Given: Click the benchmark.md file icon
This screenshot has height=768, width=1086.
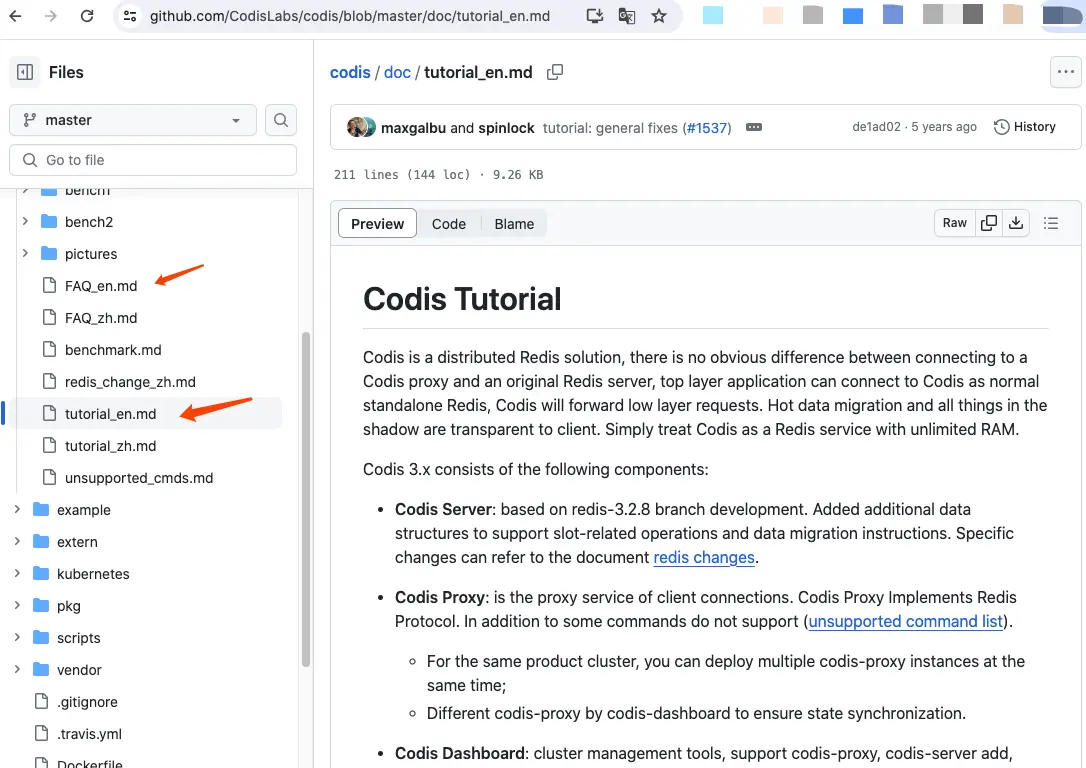Looking at the screenshot, I should tap(49, 349).
